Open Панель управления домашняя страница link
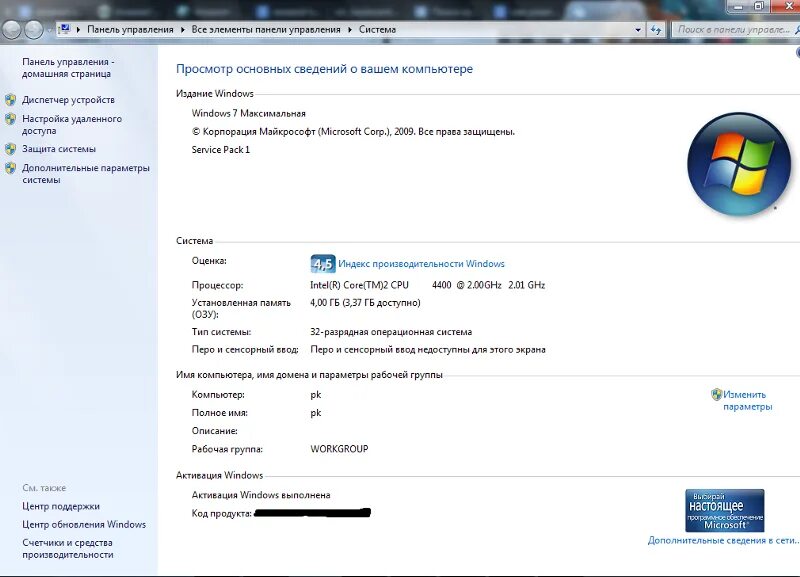Viewport: 800px width, 577px height. [x=67, y=68]
